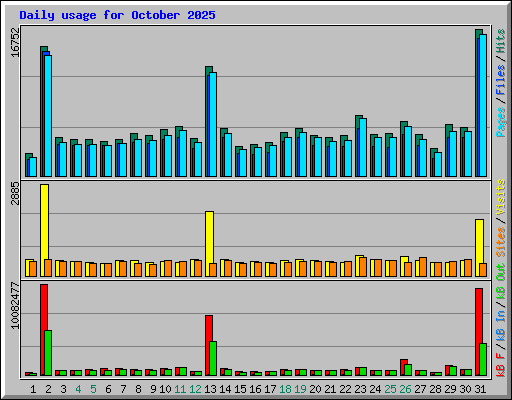Click the title 'Daily usage for October 2025'
The image size is (512, 400).
pos(117,15)
